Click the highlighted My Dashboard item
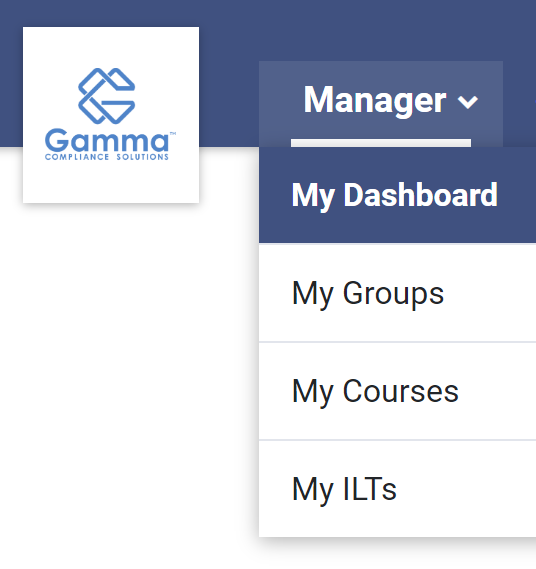The height and width of the screenshot is (569, 536). click(x=397, y=195)
